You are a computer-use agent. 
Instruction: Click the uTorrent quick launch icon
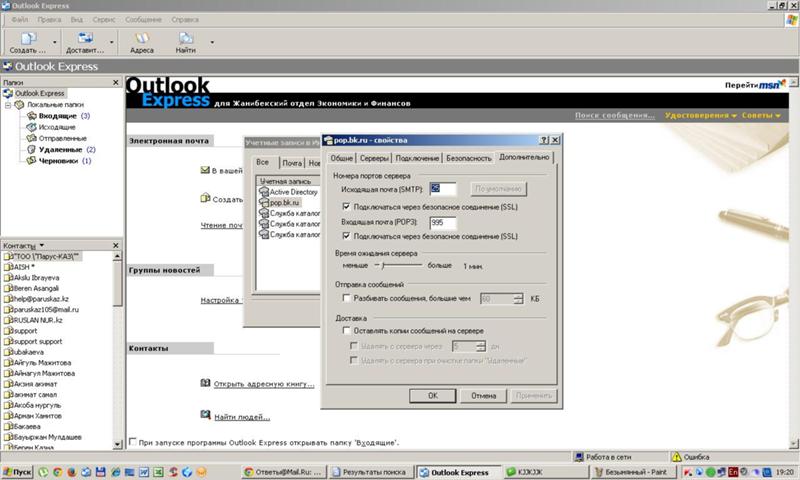[43, 472]
